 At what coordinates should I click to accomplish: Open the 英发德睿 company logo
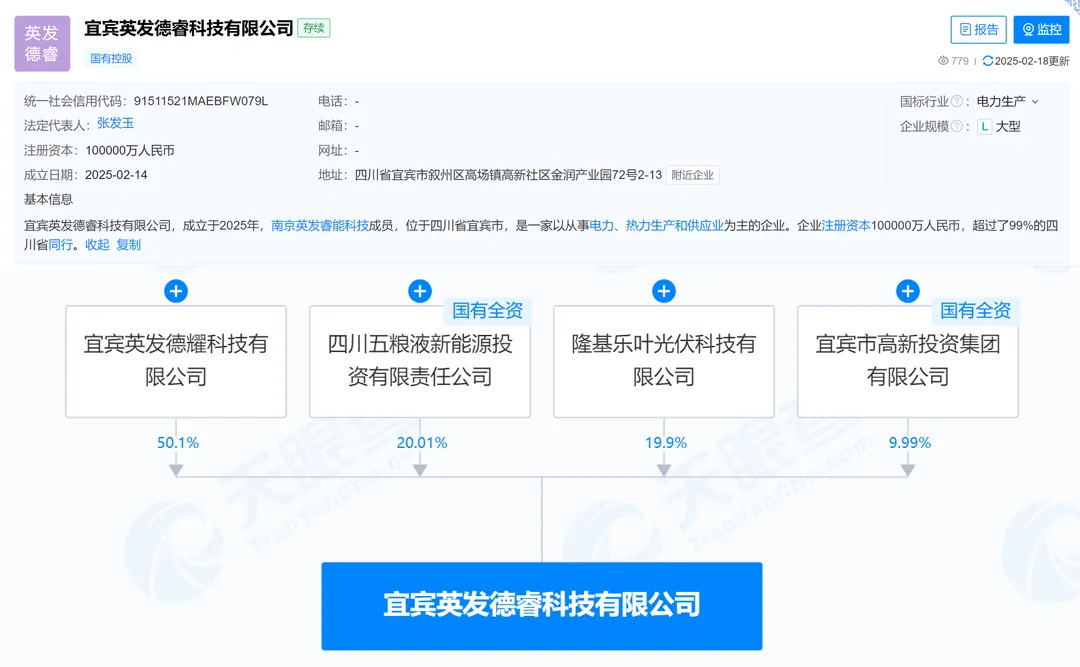tap(42, 44)
